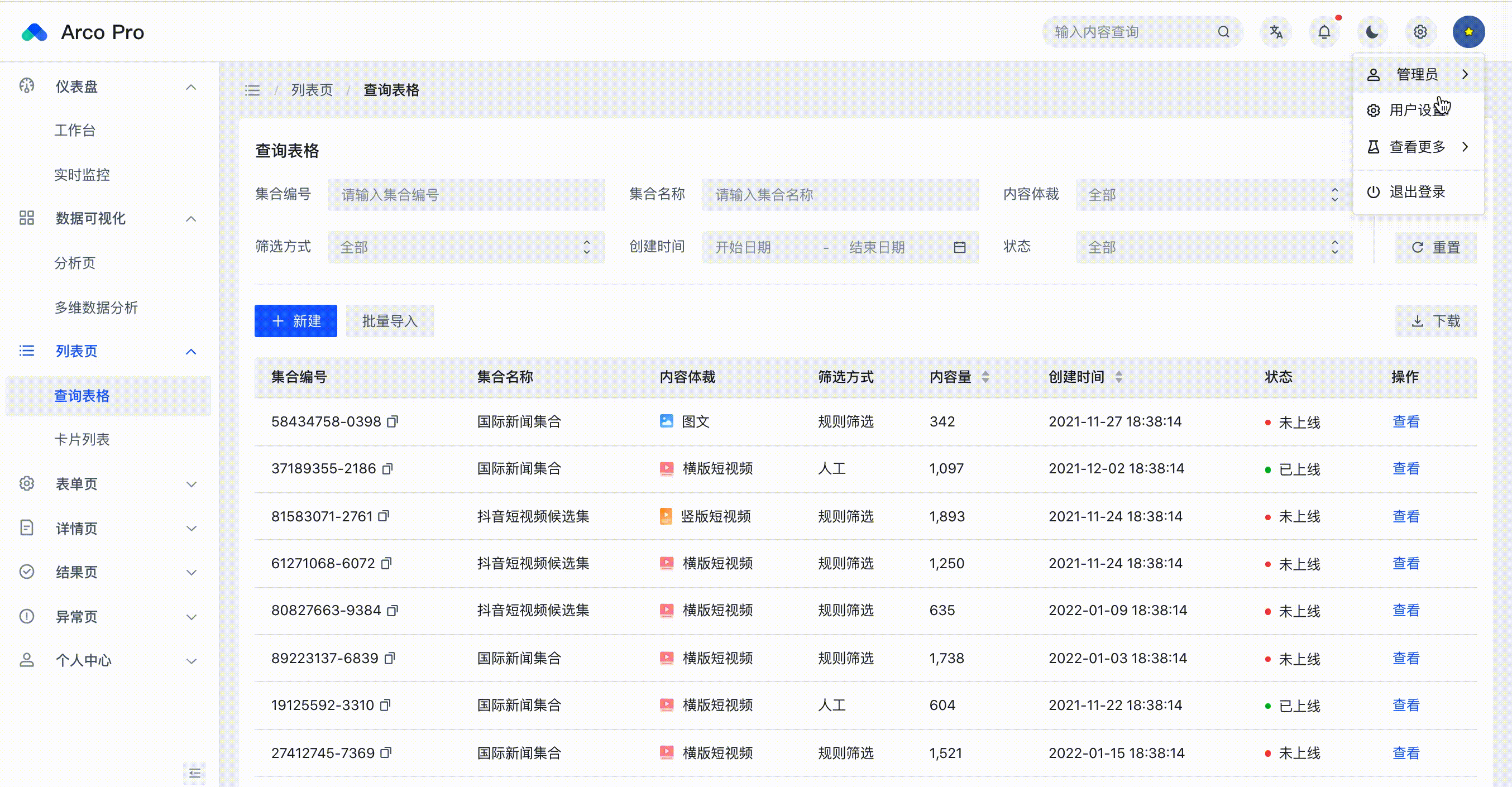Focus the 集合编号 input field

[x=466, y=194]
